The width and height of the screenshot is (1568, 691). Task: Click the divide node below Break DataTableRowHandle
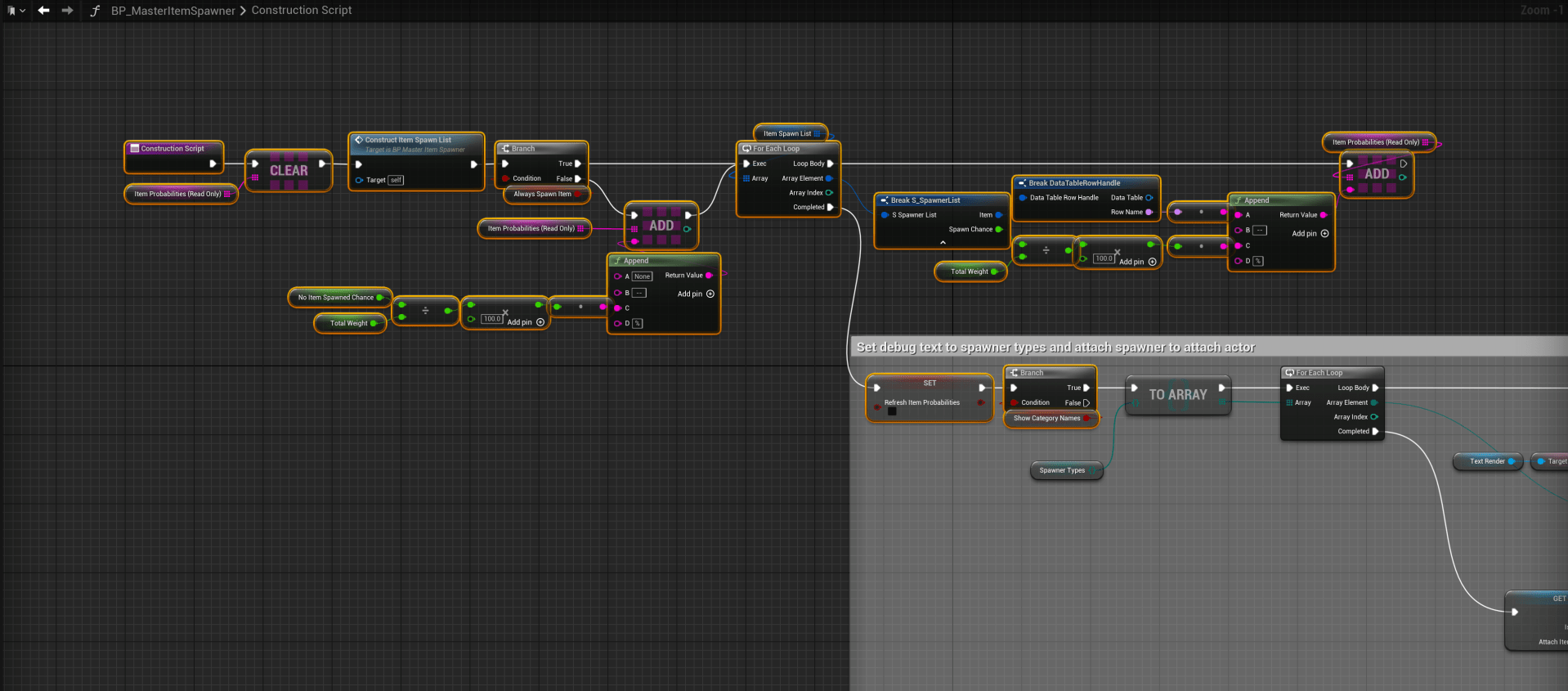(x=1046, y=250)
